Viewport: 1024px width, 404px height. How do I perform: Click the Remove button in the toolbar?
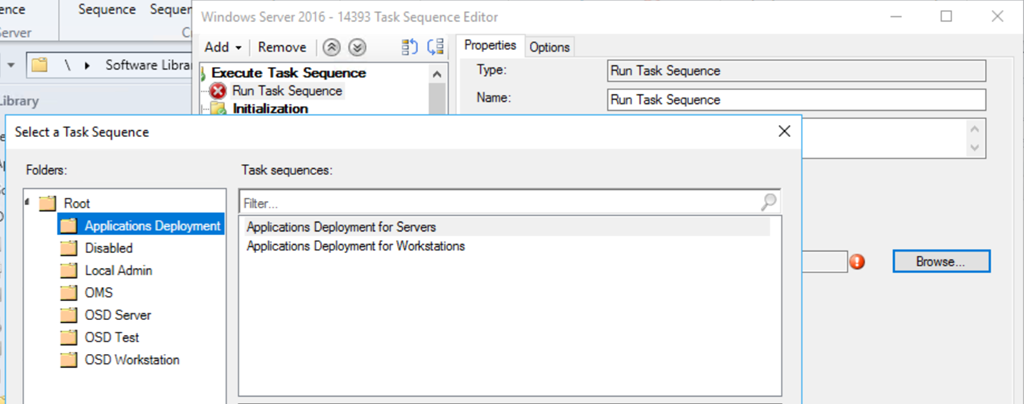tap(282, 47)
